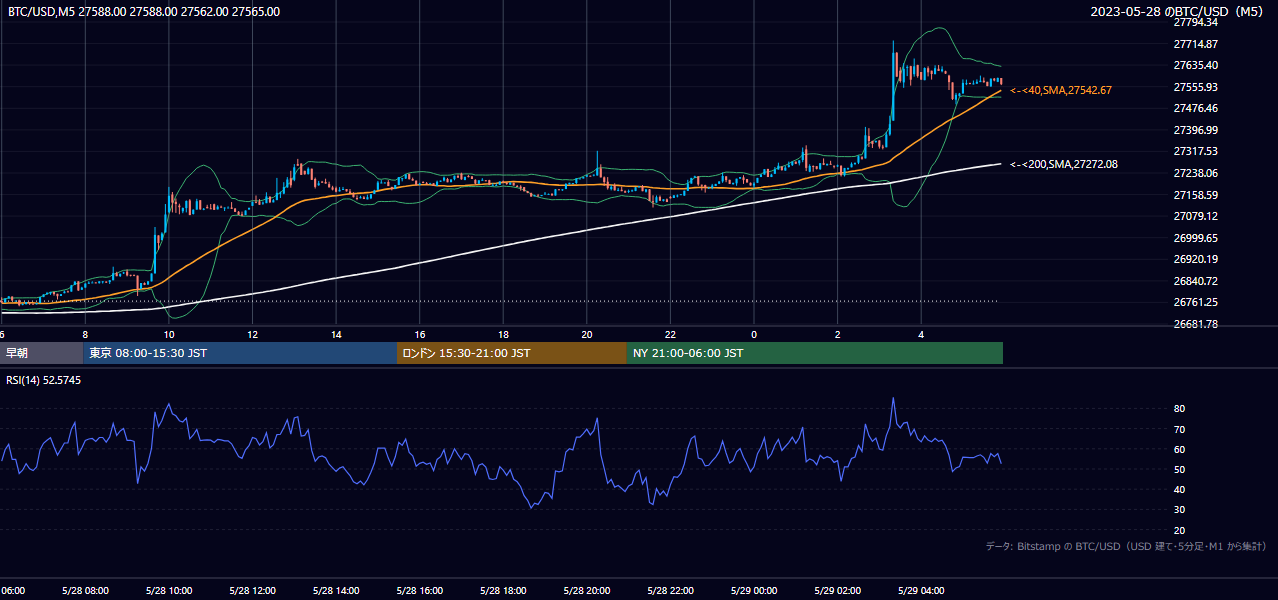The height and width of the screenshot is (600, 1278).
Task: Click bottom time label 5/28 14:00
Action: 336,591
